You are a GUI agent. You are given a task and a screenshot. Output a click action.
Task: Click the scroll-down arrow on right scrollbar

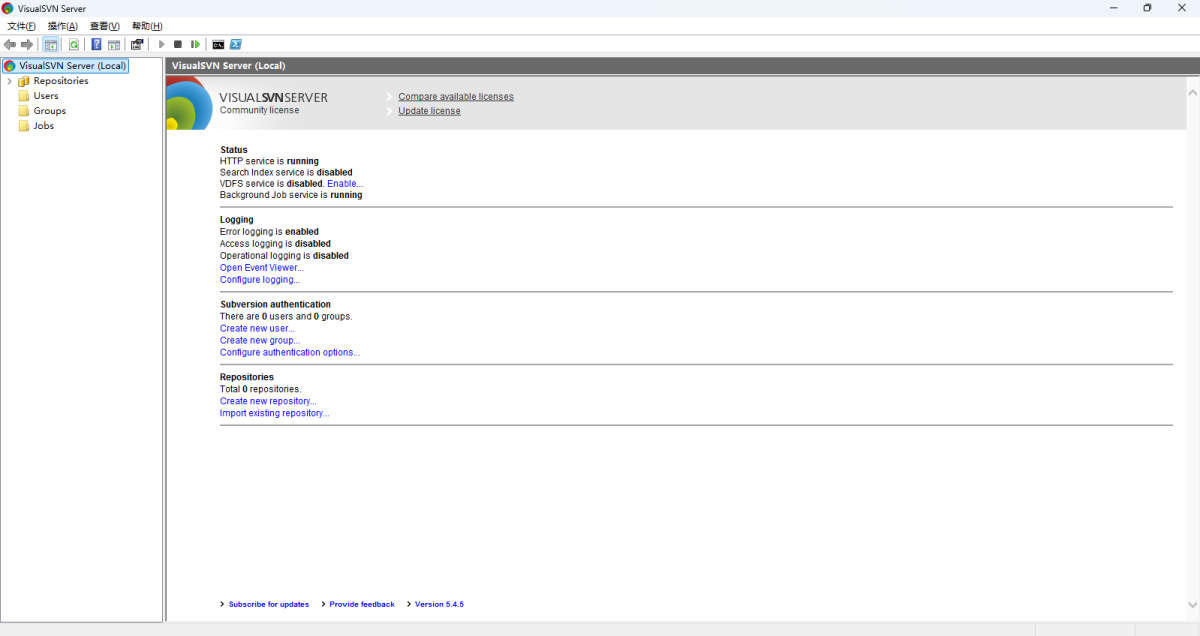pyautogui.click(x=1192, y=605)
